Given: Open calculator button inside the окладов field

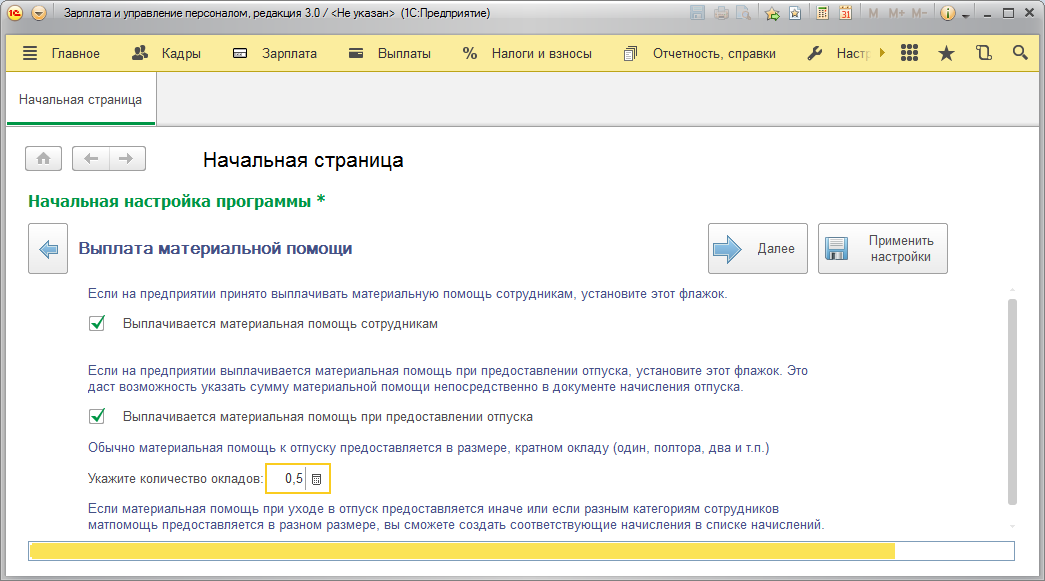Looking at the screenshot, I should (317, 479).
